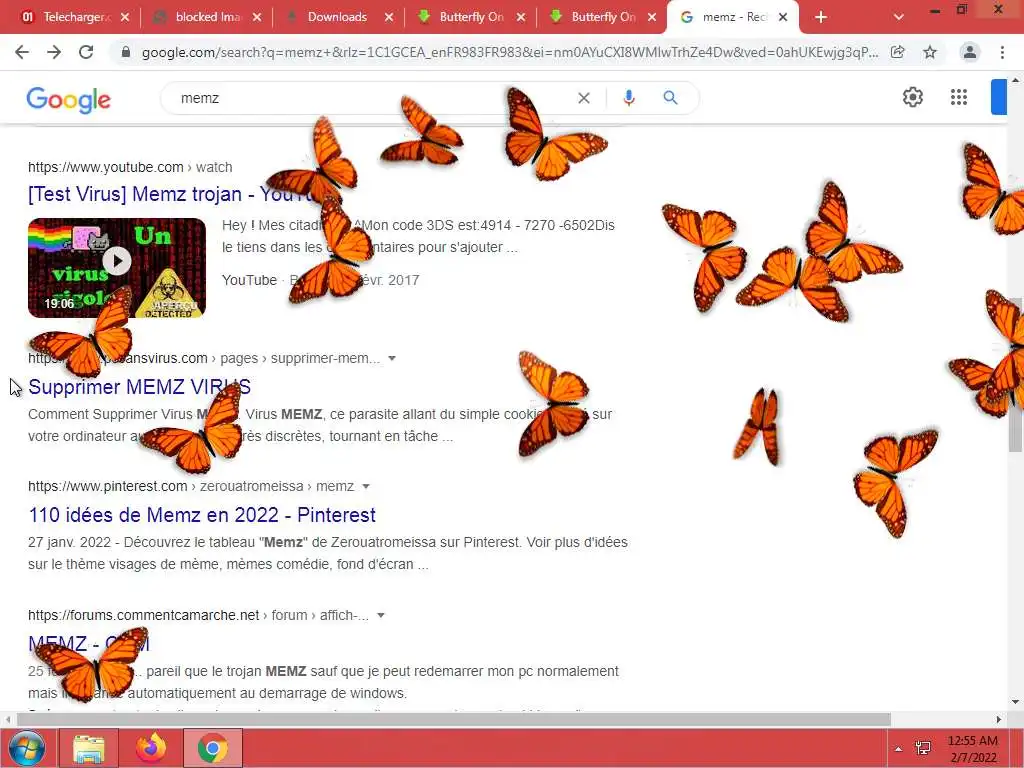The width and height of the screenshot is (1024, 768).
Task: Click the scroll-down arrow of vertical scrollbar
Action: point(1016,703)
